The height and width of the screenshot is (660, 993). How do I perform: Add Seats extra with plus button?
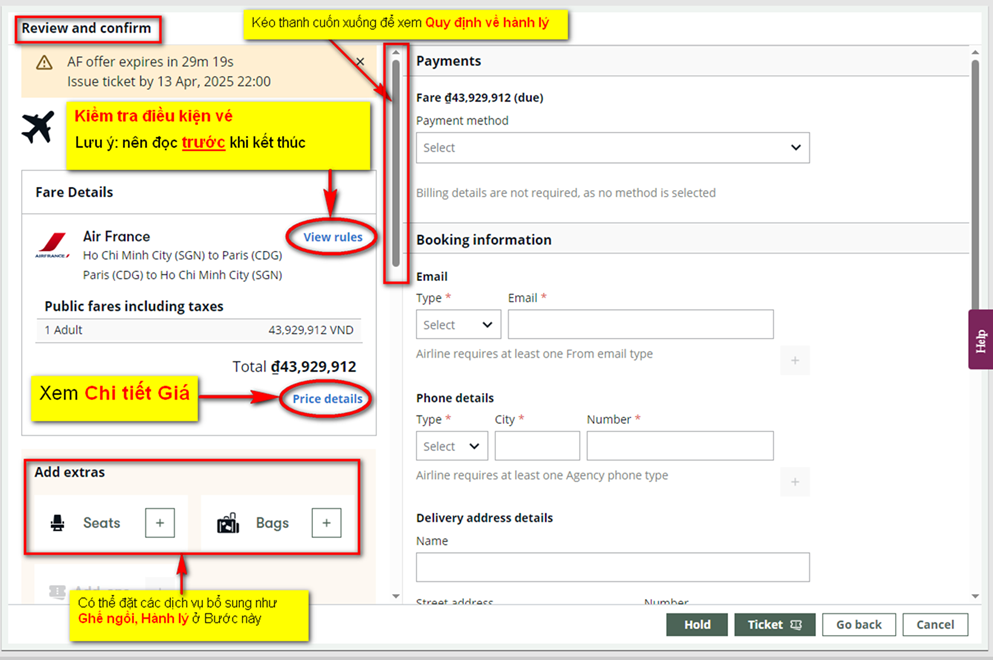tap(160, 523)
